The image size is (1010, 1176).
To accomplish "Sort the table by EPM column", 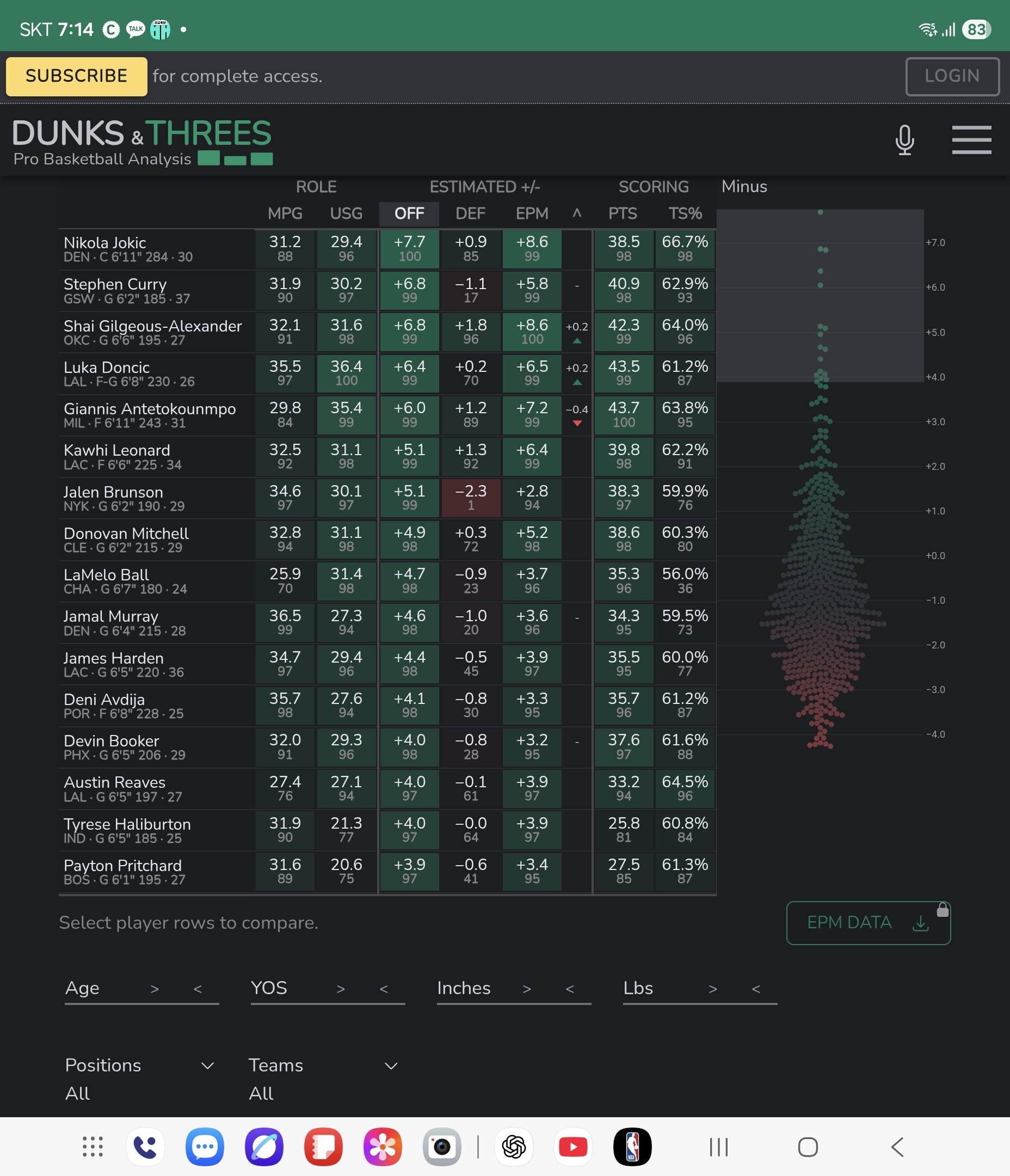I will (532, 213).
